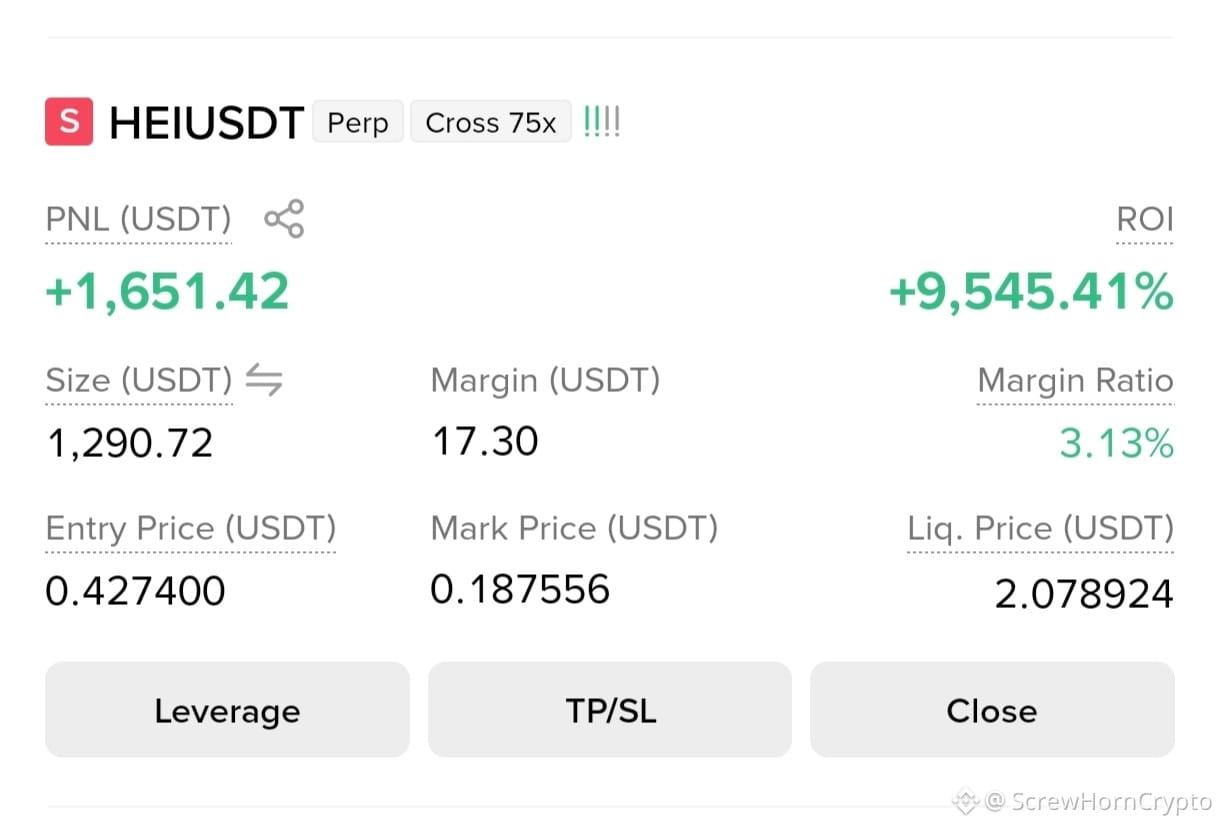Click the Entry Price (USDT) label

(x=191, y=528)
